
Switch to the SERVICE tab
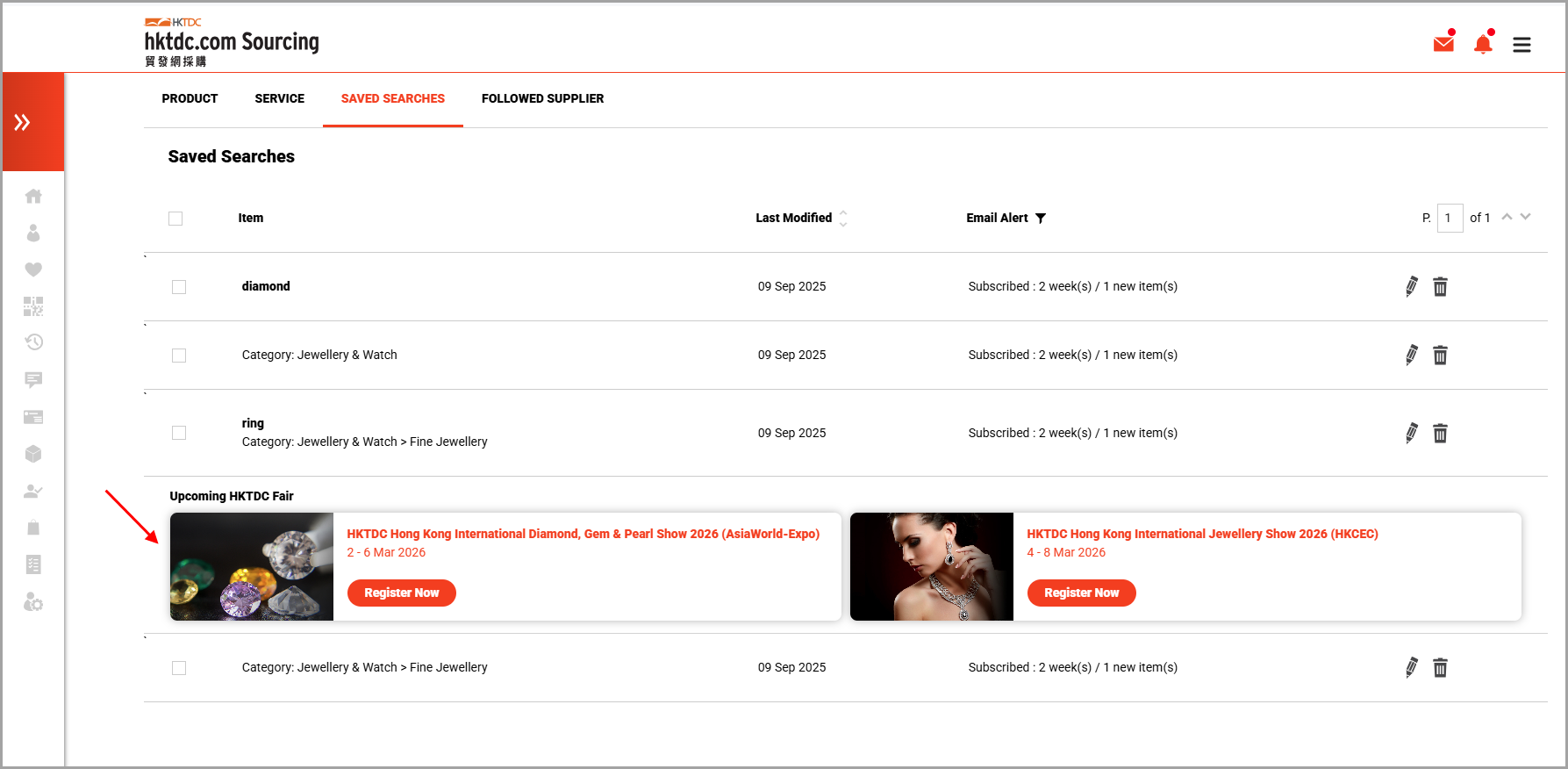click(280, 98)
